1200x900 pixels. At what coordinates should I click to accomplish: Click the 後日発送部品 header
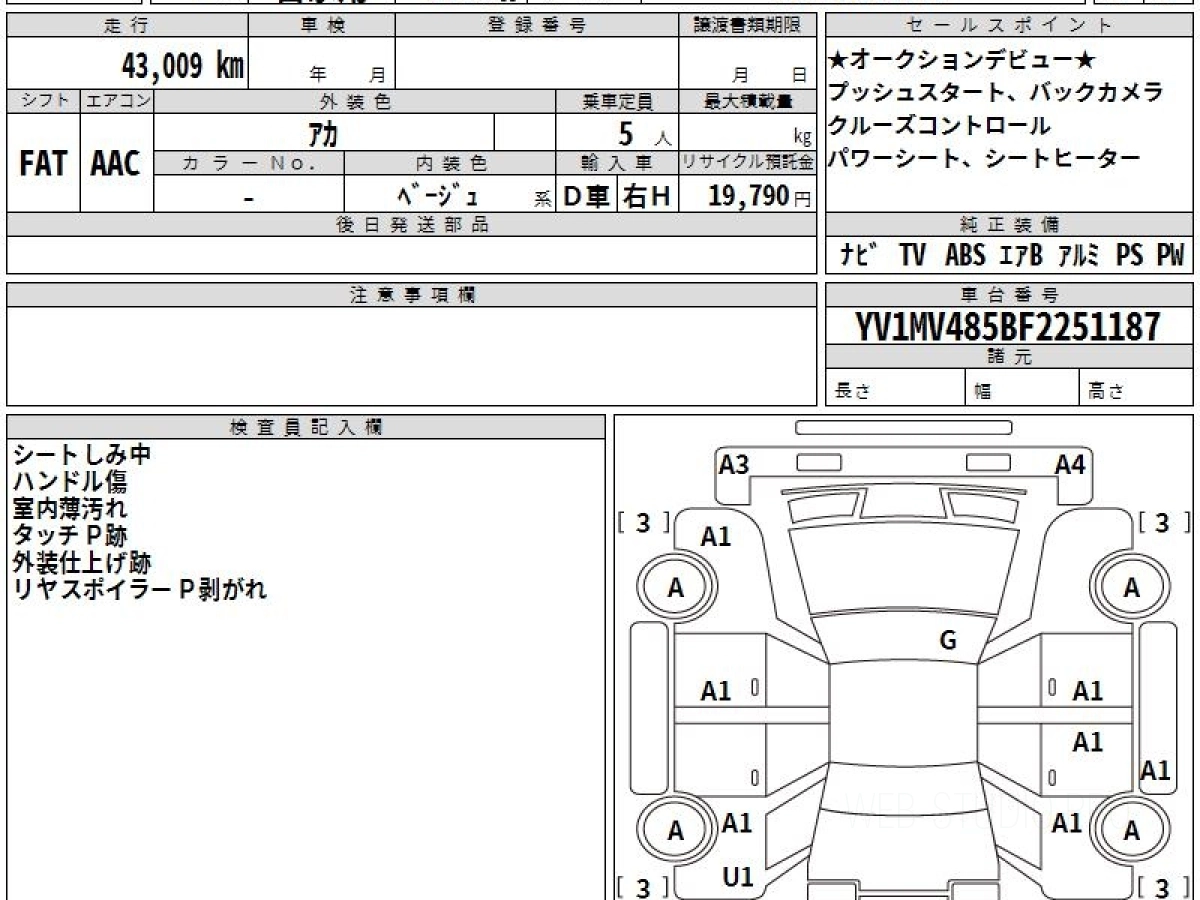(x=411, y=225)
